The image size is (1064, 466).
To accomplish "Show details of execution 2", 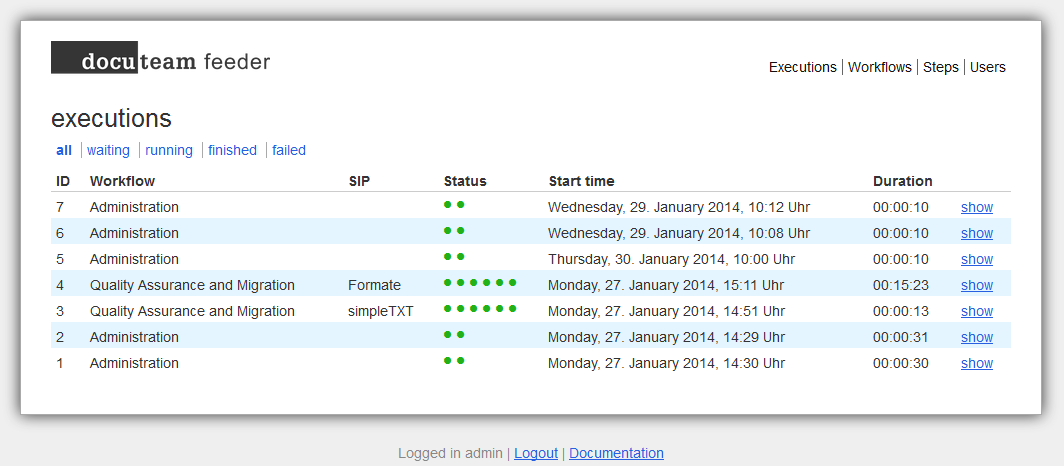I will [977, 337].
